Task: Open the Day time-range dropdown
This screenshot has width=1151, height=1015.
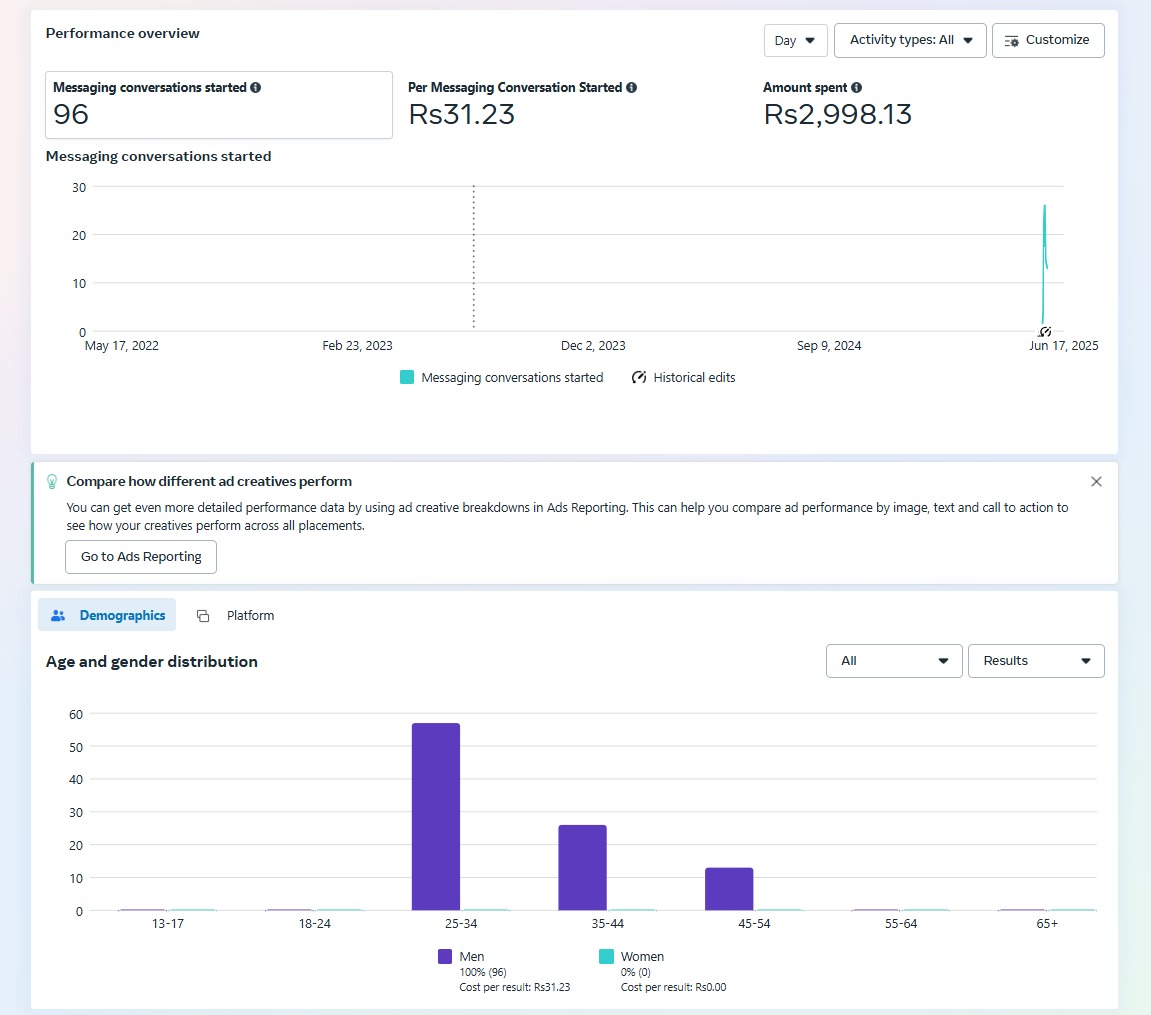Action: point(795,41)
